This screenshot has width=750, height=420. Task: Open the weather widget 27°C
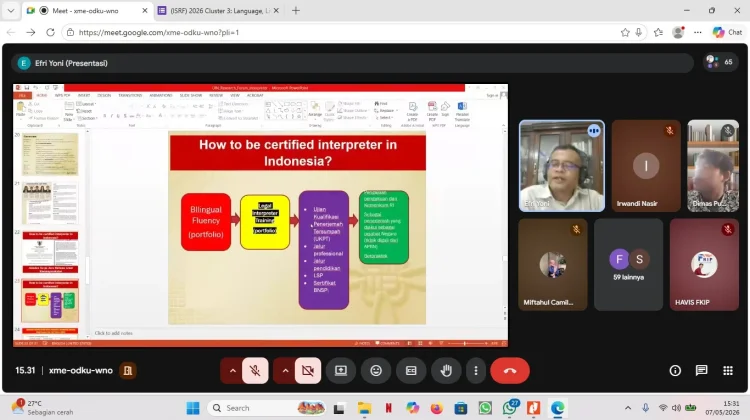click(44, 408)
